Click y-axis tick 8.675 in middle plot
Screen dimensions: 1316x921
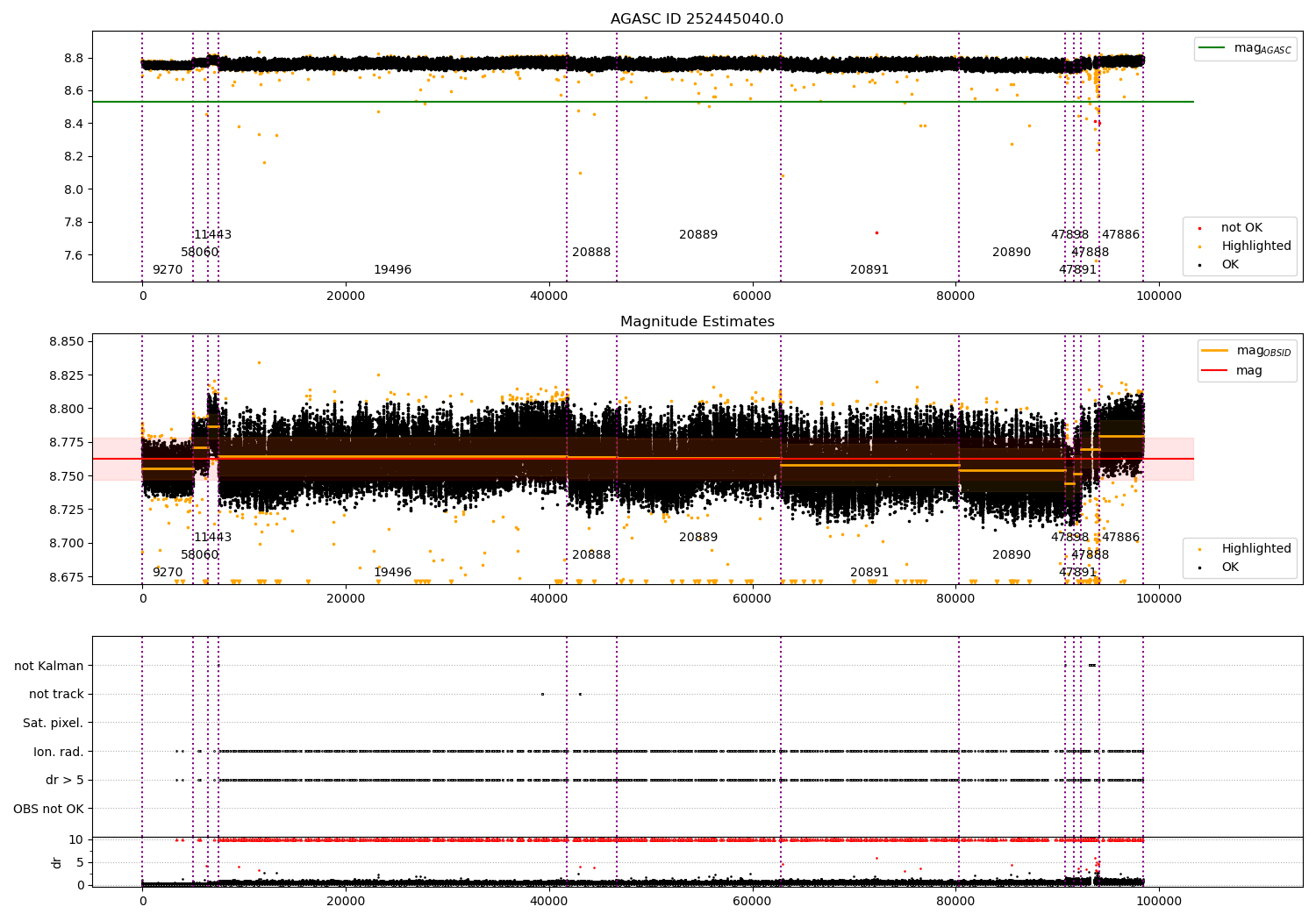[x=67, y=576]
